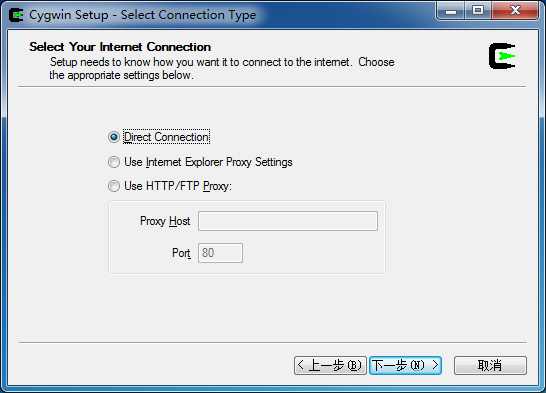Click the Proxy Host input field
The image size is (546, 393).
click(x=288, y=221)
